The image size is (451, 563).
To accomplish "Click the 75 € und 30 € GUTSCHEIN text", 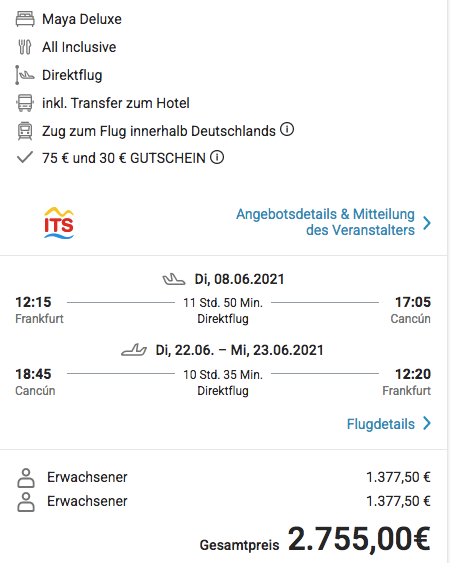I will (124, 158).
